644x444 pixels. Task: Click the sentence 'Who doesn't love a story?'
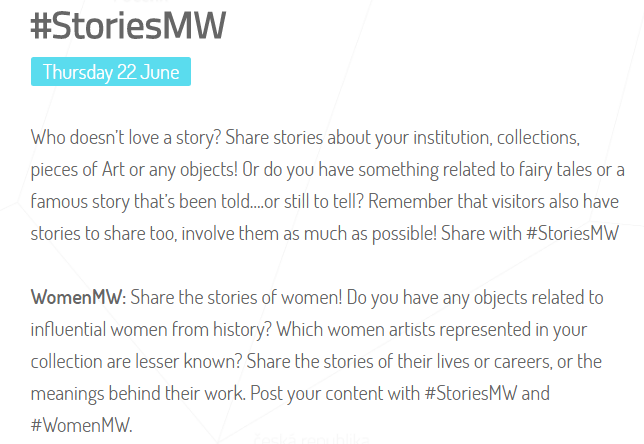[x=126, y=137]
